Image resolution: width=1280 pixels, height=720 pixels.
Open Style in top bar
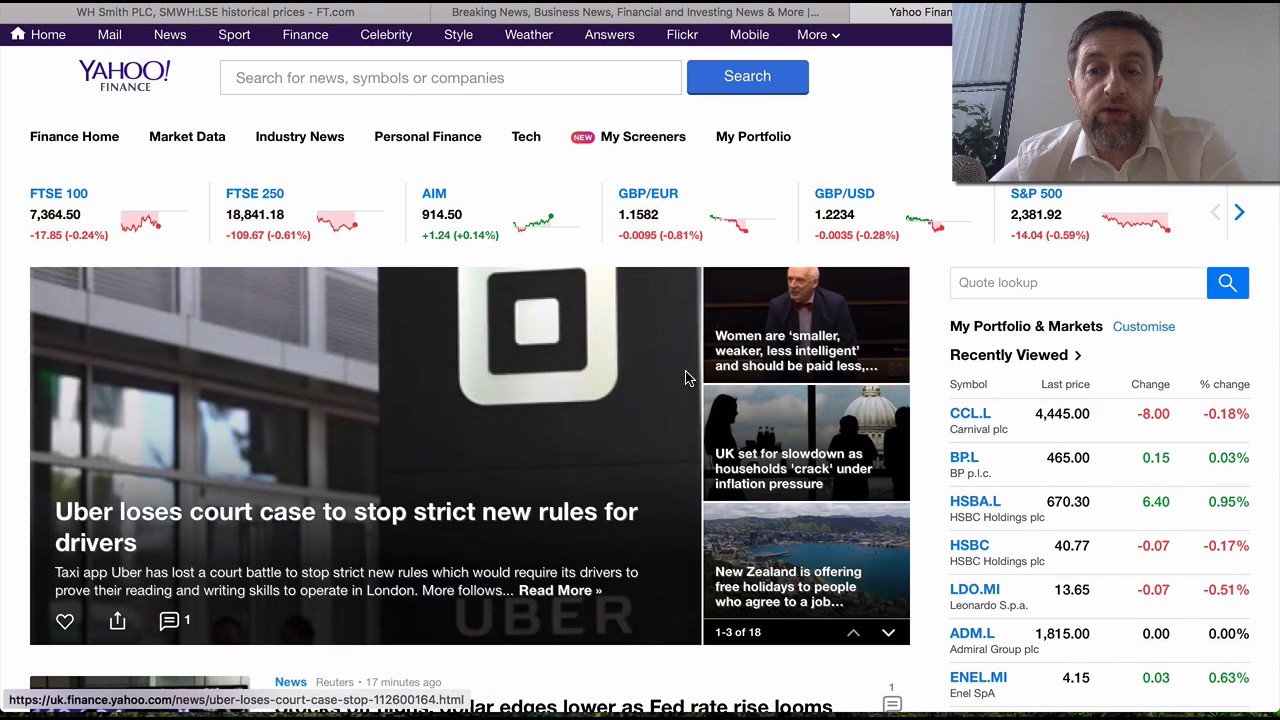coord(458,35)
